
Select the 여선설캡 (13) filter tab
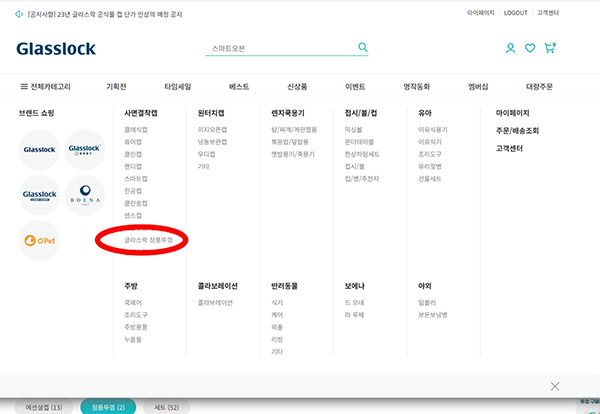click(44, 407)
